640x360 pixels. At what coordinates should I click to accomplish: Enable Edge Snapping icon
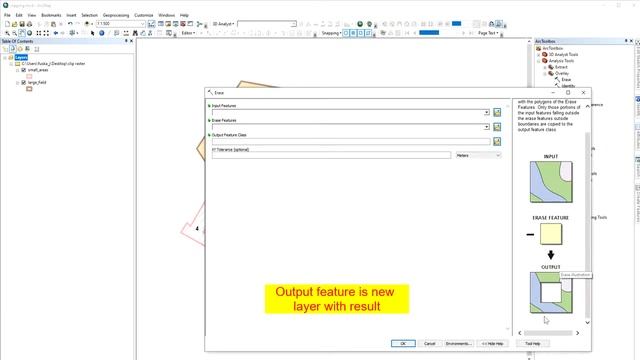coord(368,33)
